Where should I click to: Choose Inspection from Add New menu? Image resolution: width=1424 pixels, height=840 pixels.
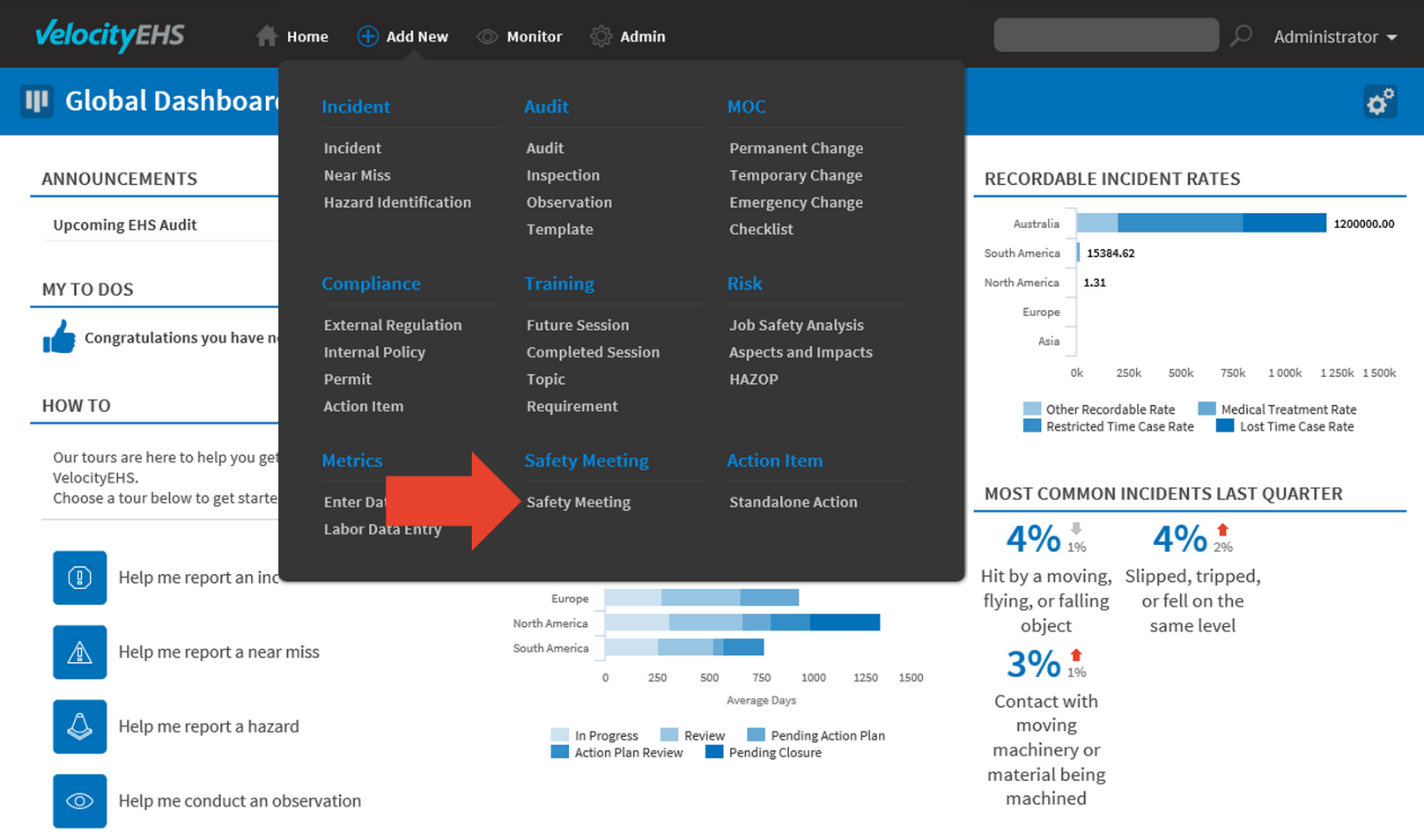click(563, 175)
